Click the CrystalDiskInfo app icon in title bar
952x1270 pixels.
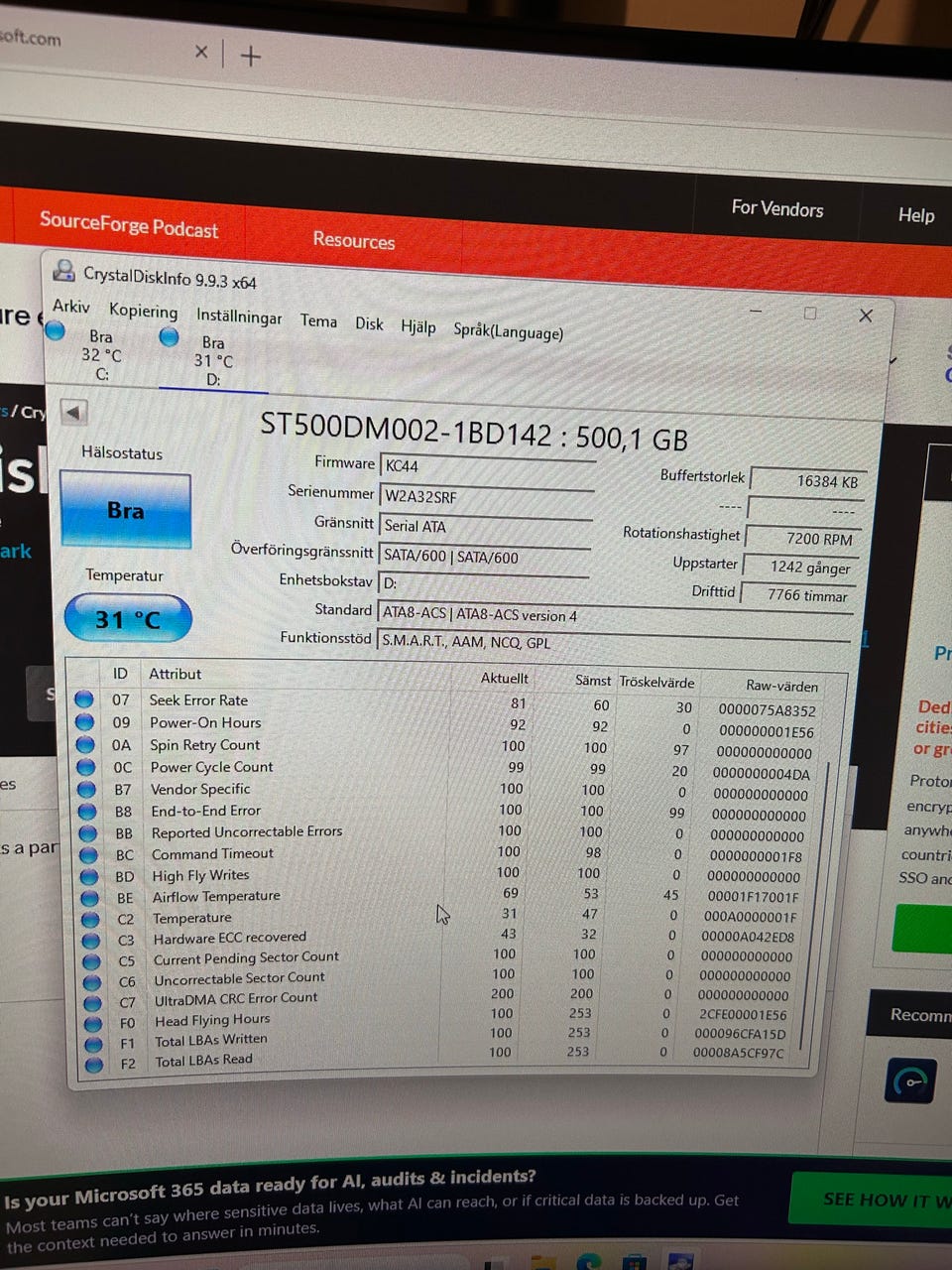64,270
